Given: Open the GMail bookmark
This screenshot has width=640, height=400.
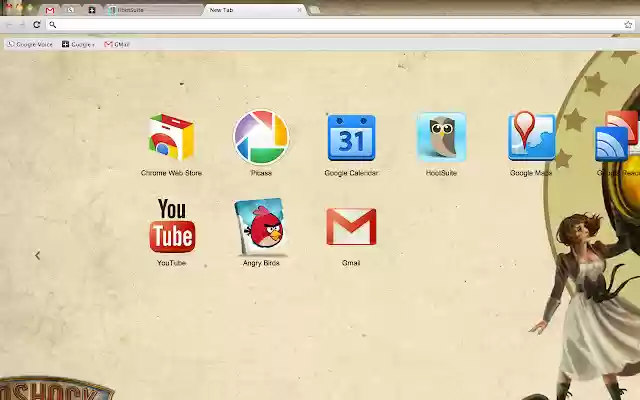Looking at the screenshot, I should (117, 44).
